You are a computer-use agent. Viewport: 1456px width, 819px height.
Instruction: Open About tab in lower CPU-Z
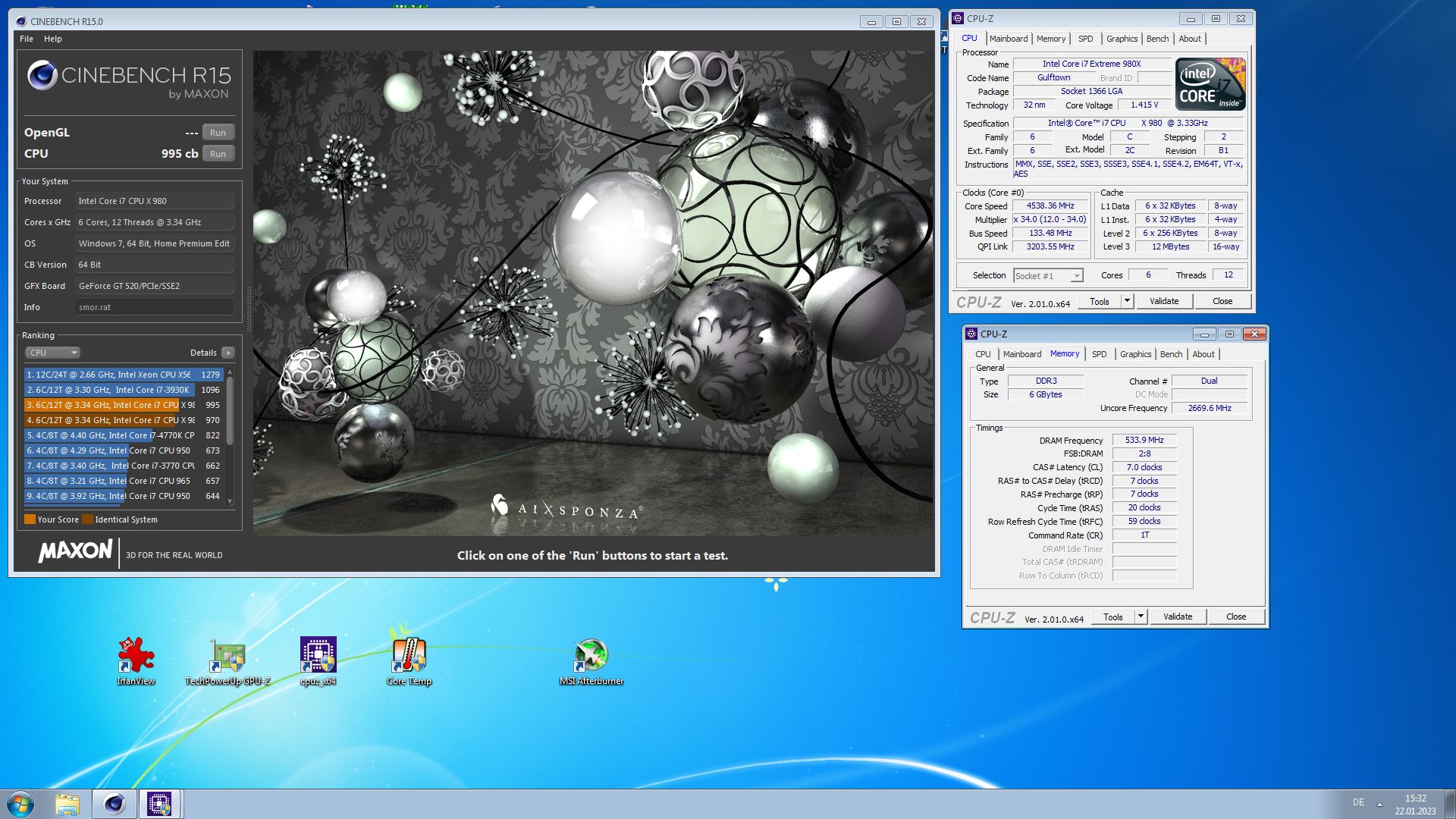tap(1203, 354)
